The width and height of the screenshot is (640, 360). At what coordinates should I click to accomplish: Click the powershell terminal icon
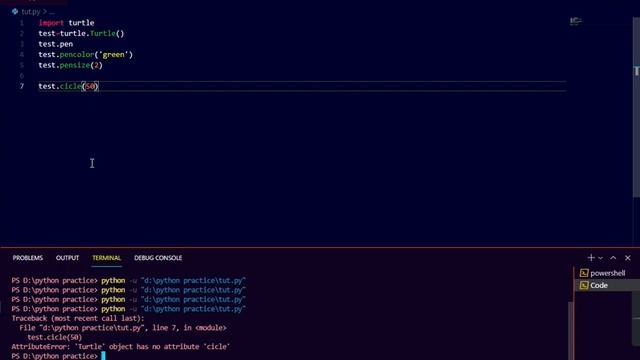click(x=584, y=273)
